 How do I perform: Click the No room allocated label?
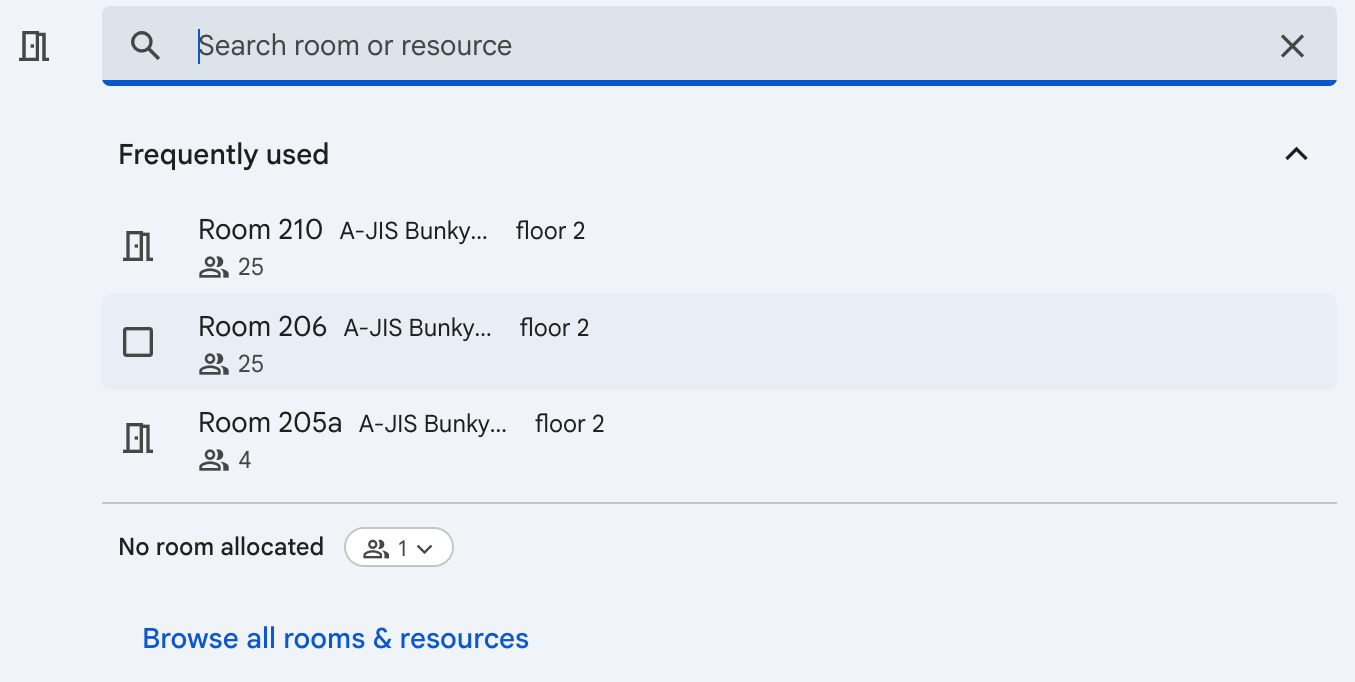[221, 547]
